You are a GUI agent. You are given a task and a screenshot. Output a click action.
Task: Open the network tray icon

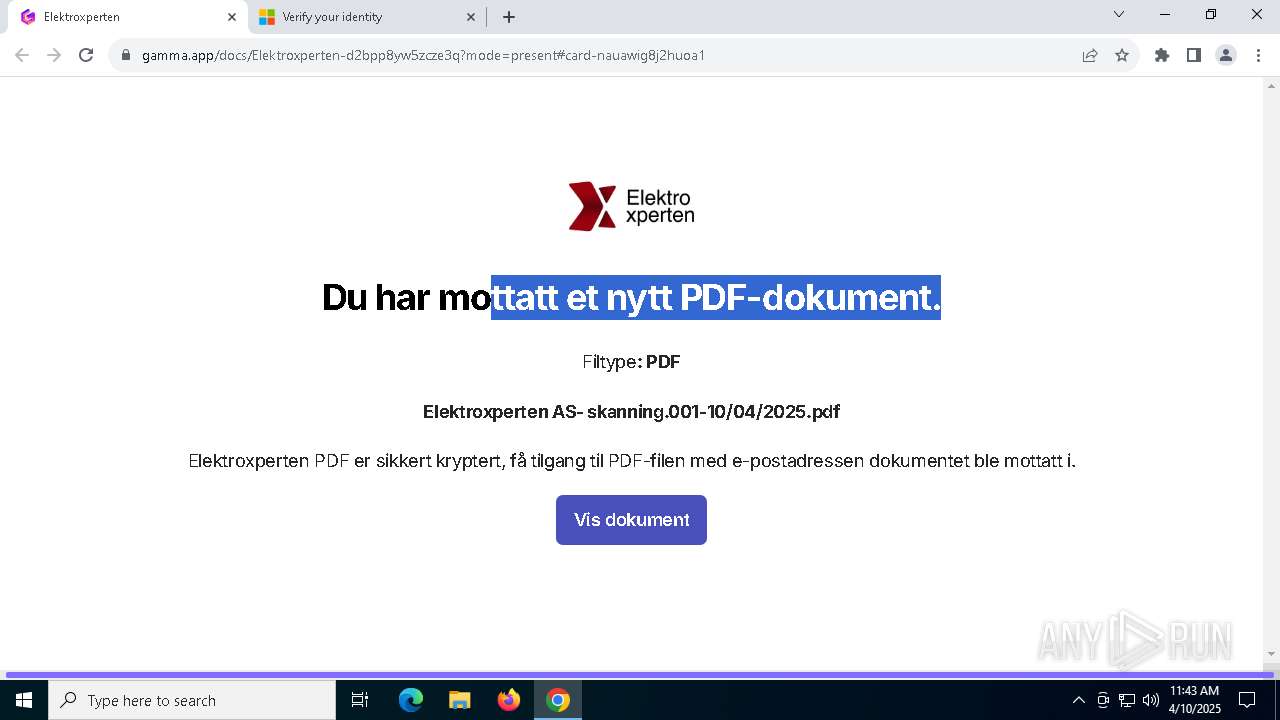click(x=1127, y=700)
